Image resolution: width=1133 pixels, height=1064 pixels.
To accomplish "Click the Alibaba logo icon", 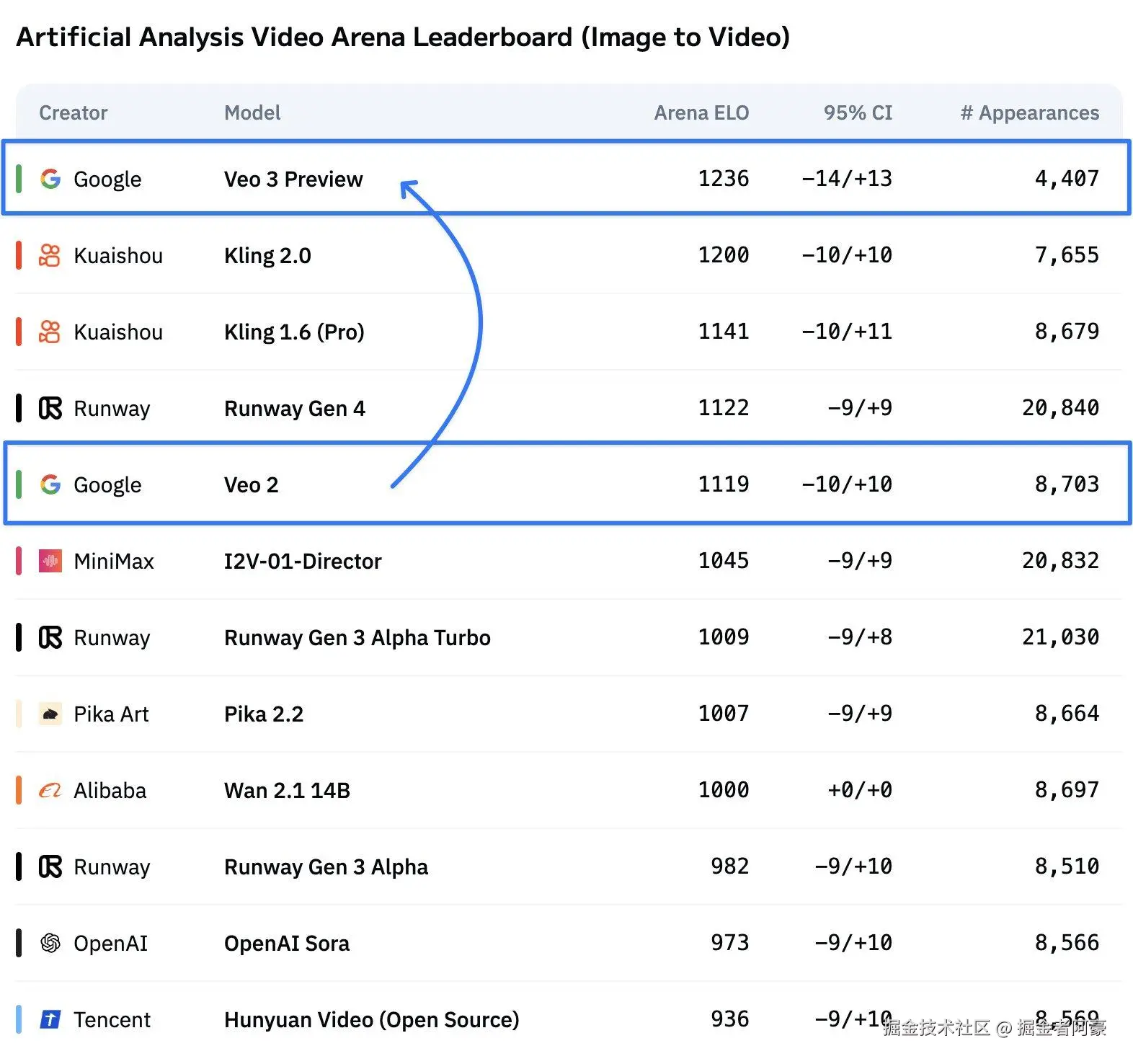I will coord(50,790).
